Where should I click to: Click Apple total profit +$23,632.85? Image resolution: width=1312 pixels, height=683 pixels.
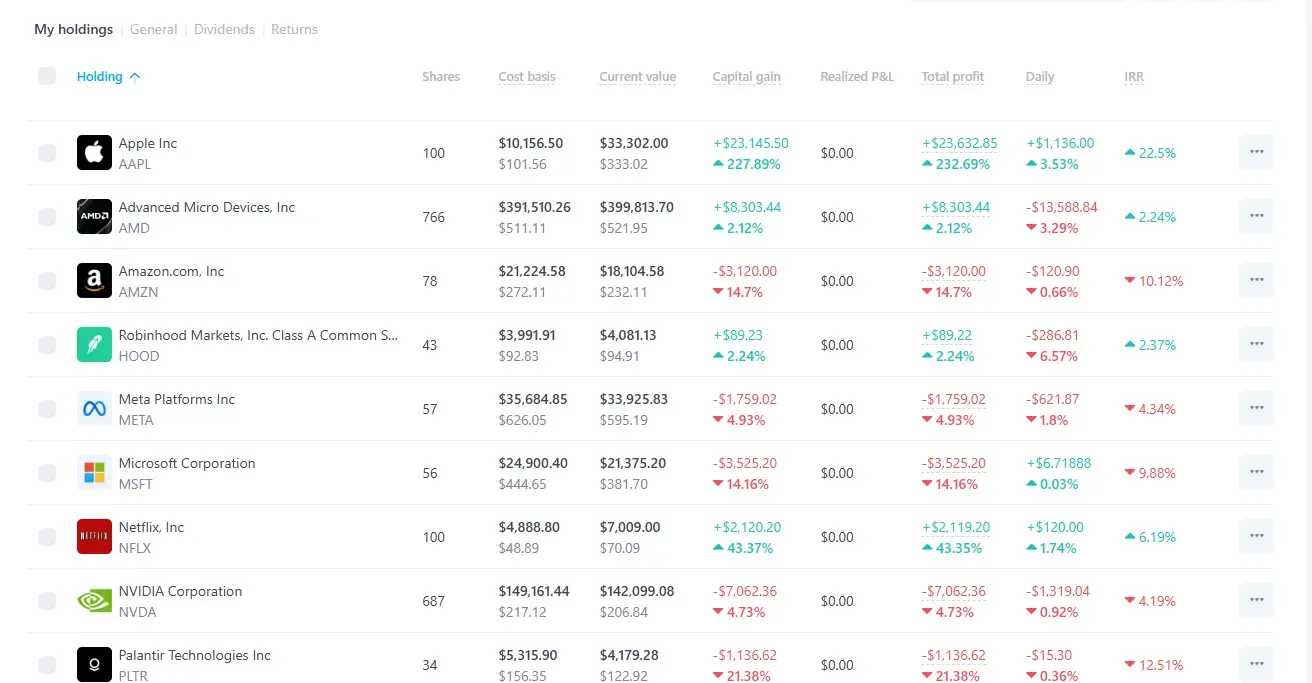tap(959, 143)
